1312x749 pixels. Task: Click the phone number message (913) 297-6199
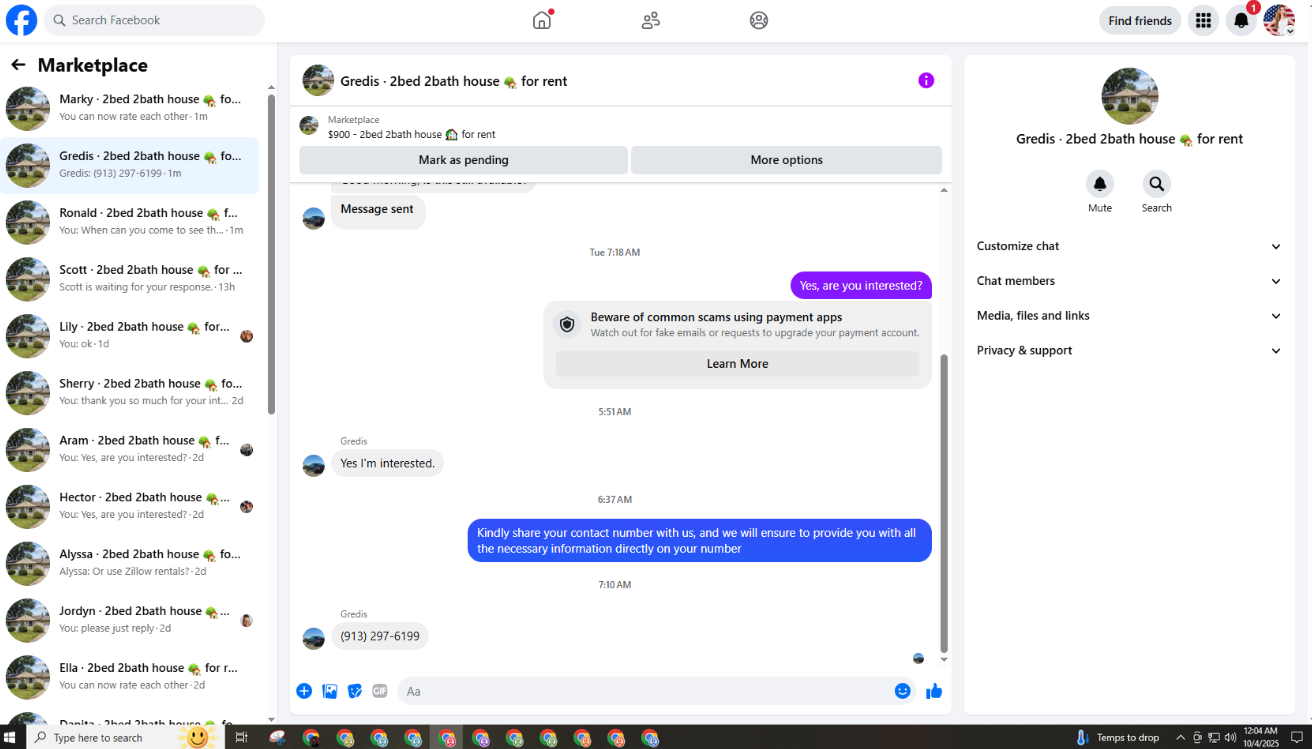pos(380,636)
